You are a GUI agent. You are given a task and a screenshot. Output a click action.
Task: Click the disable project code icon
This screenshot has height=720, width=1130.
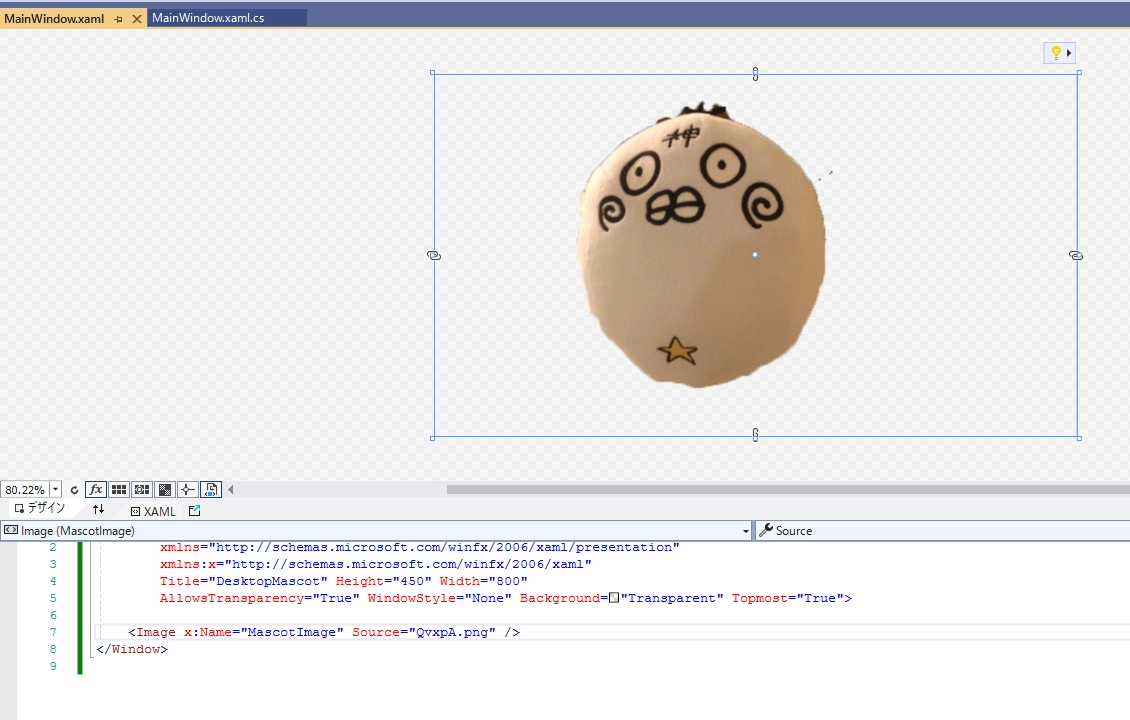(210, 490)
